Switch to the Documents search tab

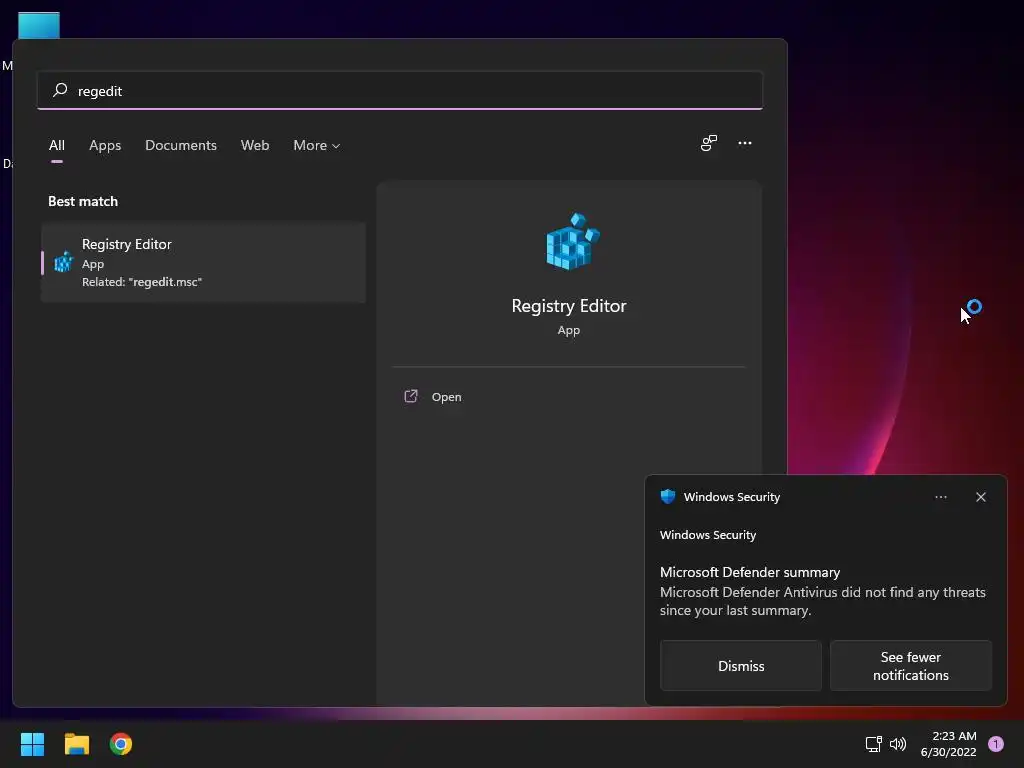coord(181,145)
